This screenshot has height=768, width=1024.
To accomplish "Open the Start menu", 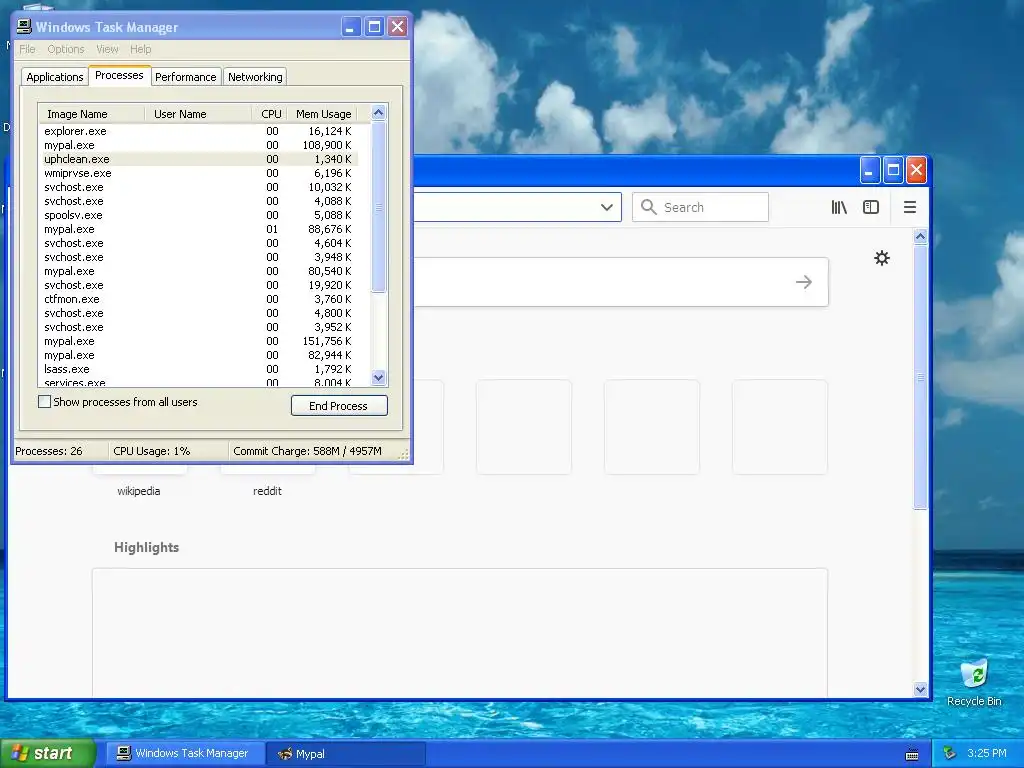I will coord(47,753).
